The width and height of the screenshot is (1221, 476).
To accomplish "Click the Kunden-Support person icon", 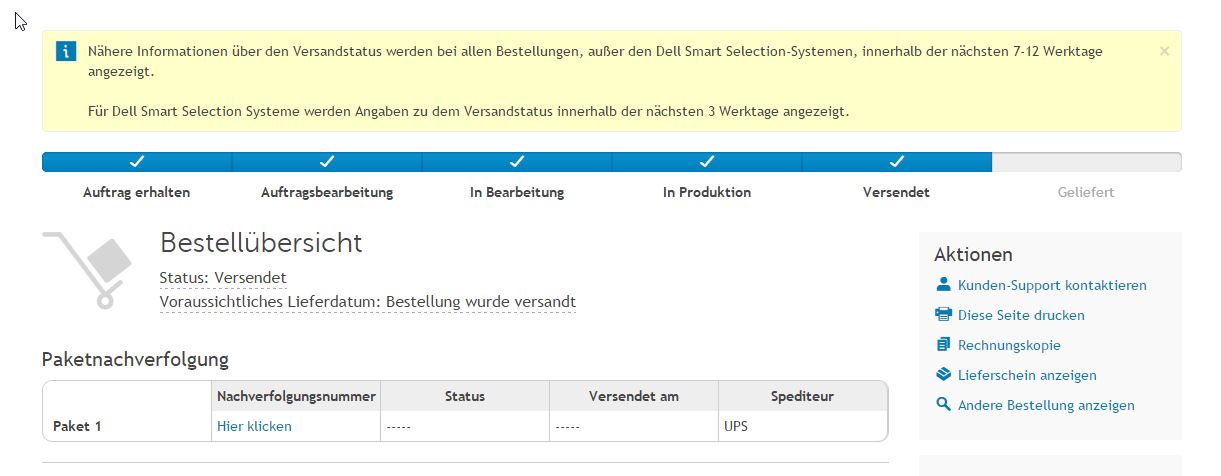I will pos(943,285).
